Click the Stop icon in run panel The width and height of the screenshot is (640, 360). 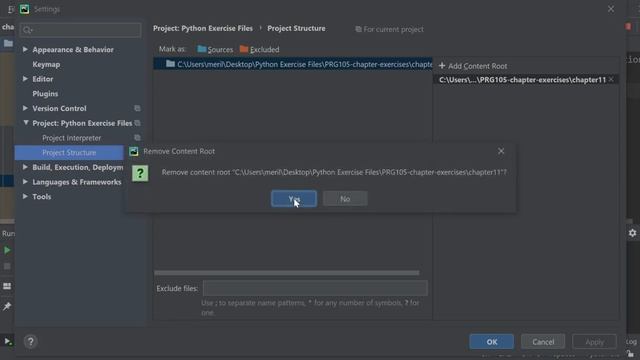tap(7, 267)
